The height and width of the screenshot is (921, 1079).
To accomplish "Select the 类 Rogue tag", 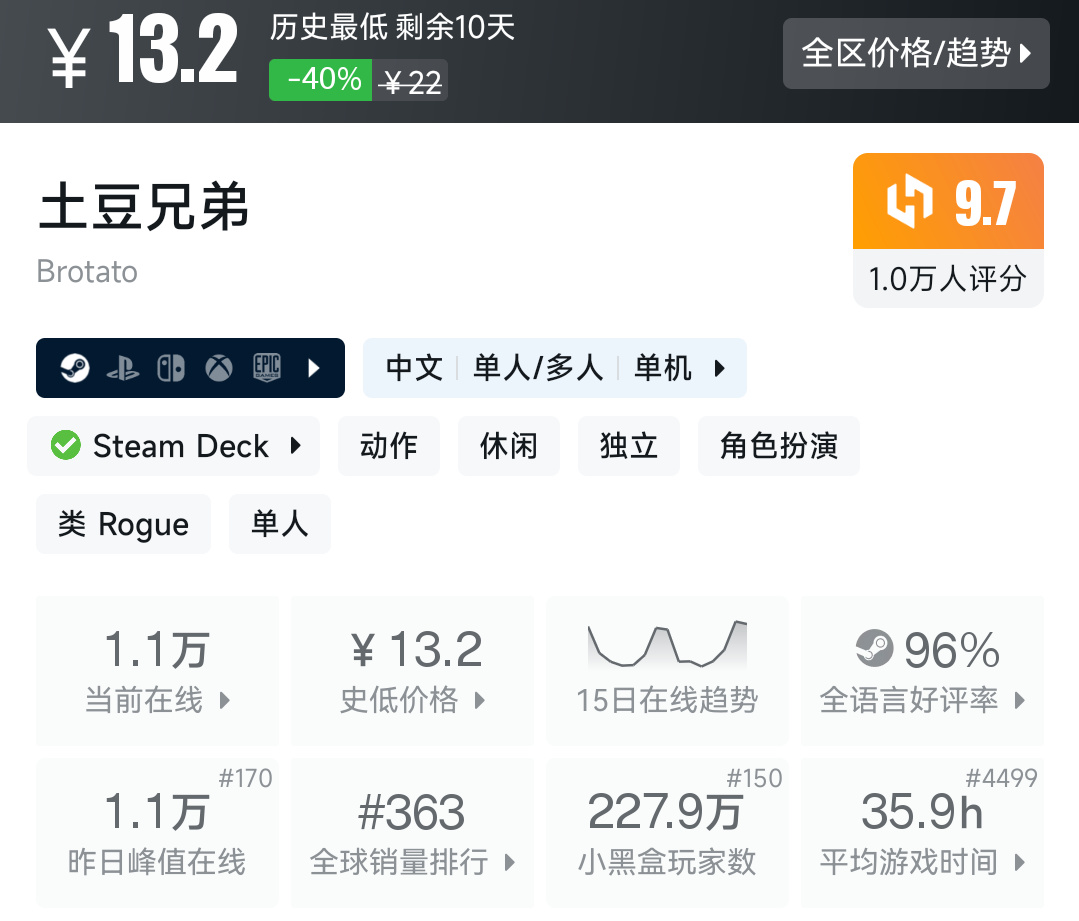I will pyautogui.click(x=123, y=524).
